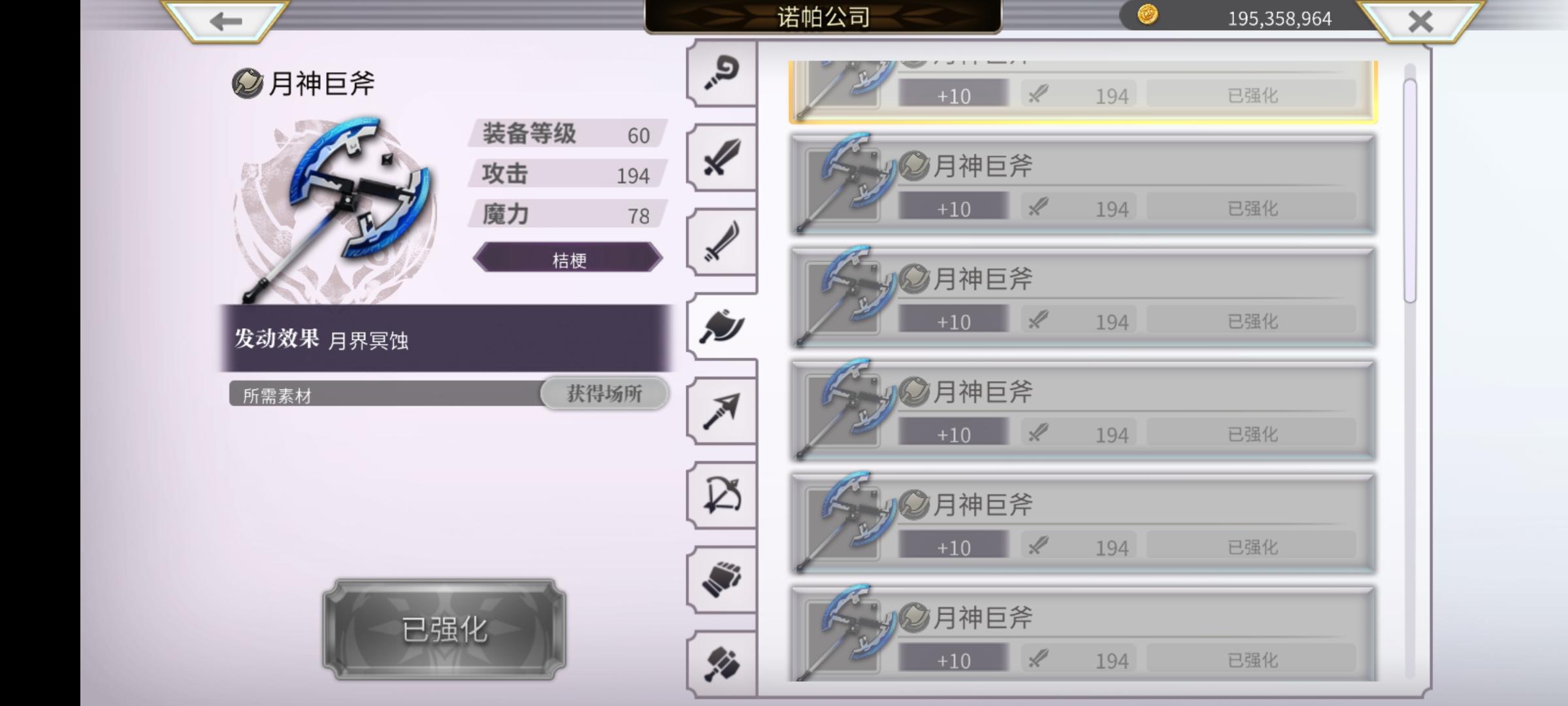This screenshot has width=1568, height=706.
Task: Select the staff weapon category tab
Action: pyautogui.click(x=721, y=73)
